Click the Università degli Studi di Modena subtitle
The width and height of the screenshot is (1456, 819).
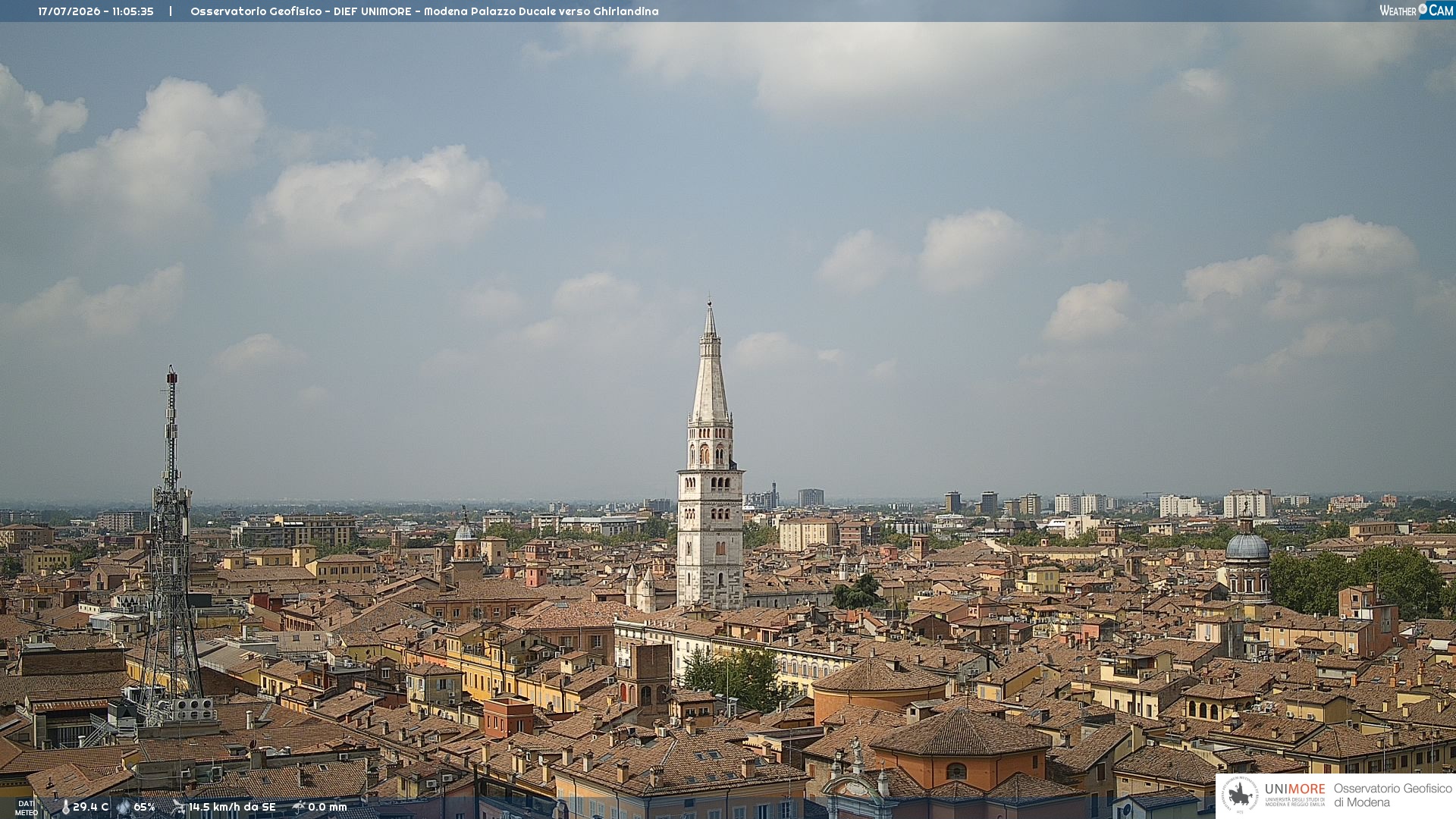click(x=1295, y=802)
